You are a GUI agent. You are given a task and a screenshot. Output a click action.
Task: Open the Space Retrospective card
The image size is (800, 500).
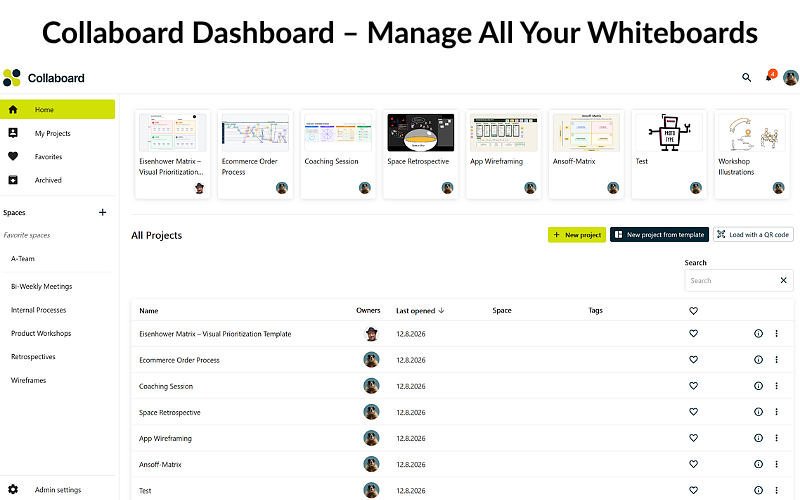pos(421,154)
